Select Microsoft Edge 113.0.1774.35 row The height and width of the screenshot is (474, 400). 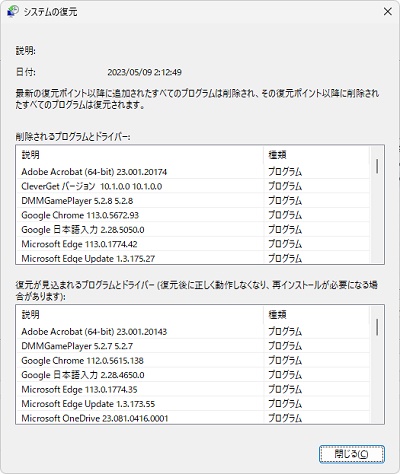(x=193, y=389)
